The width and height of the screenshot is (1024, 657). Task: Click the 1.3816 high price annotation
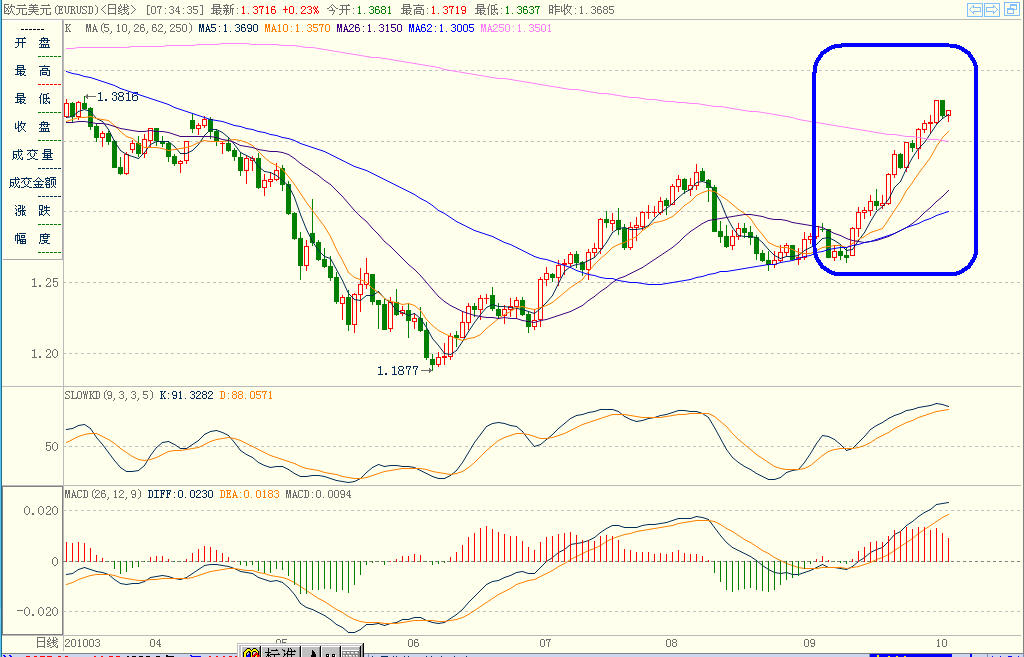118,97
